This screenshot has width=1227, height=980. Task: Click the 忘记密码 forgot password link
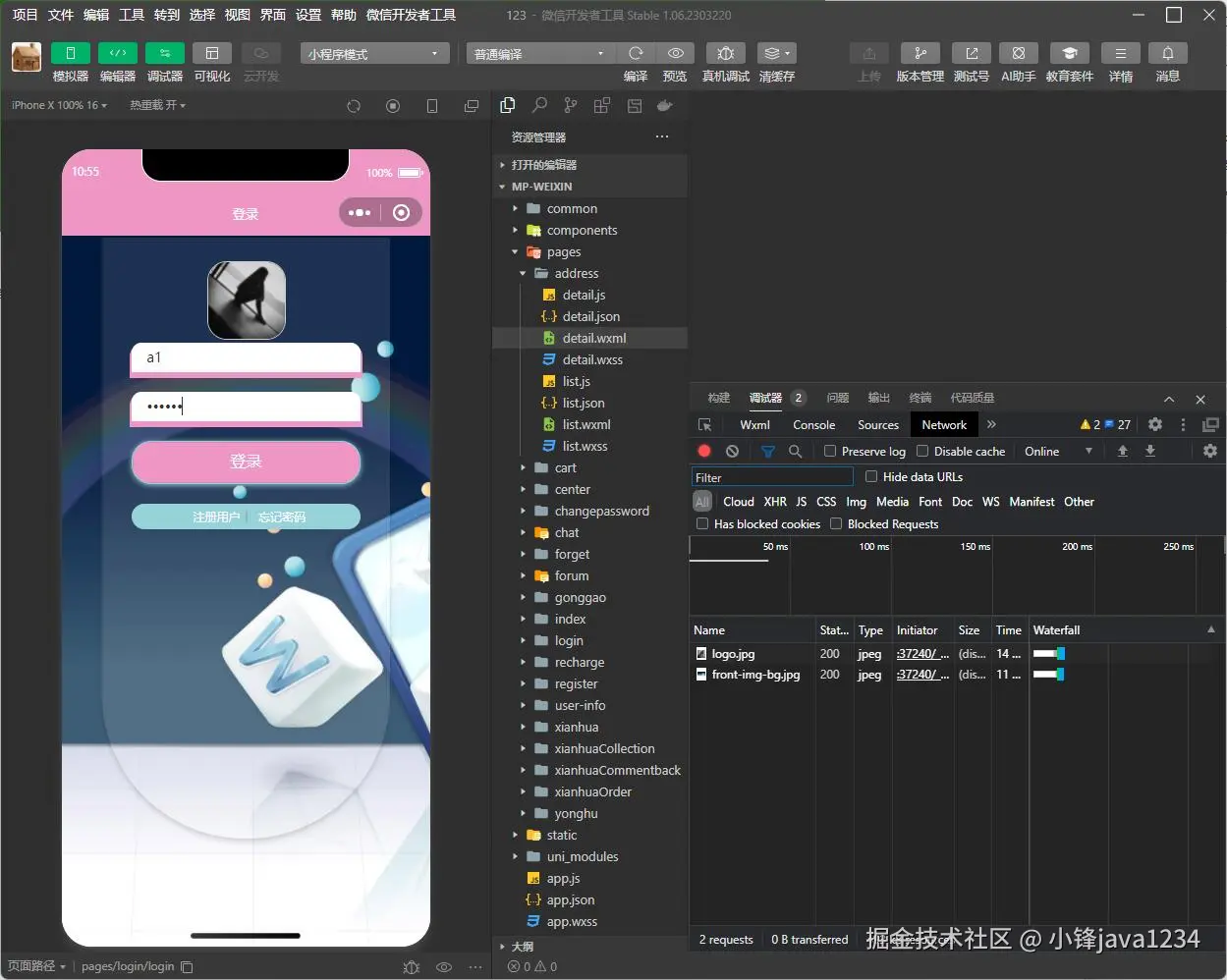[x=282, y=517]
